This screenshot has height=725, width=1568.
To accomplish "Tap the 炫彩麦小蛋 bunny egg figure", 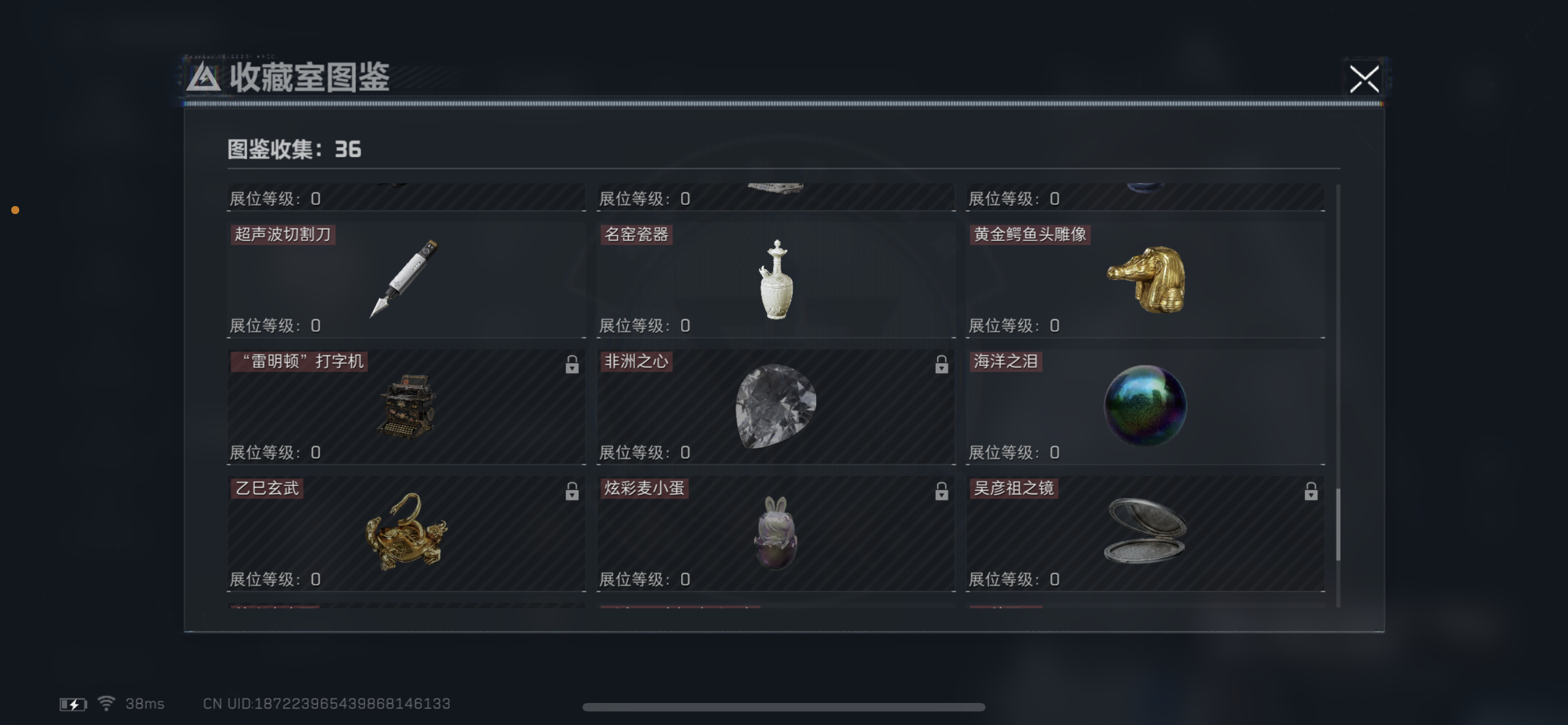I will 775,532.
